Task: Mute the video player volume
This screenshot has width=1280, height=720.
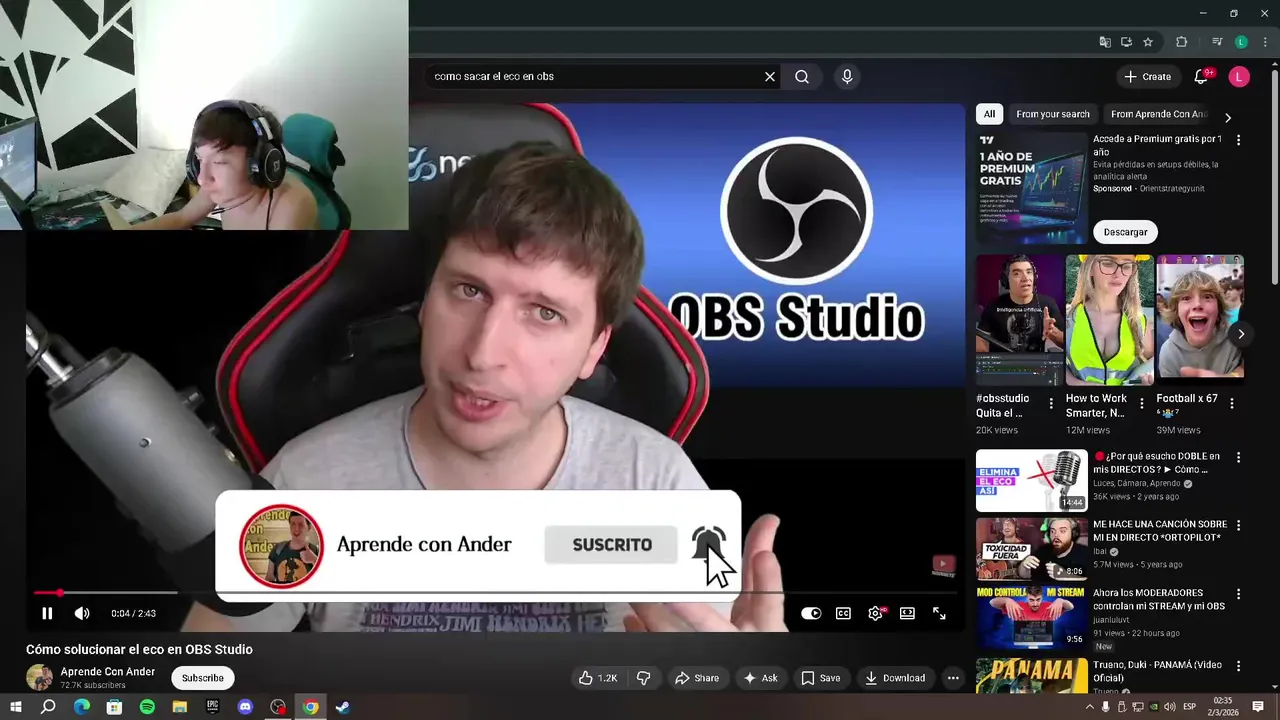Action: point(82,613)
